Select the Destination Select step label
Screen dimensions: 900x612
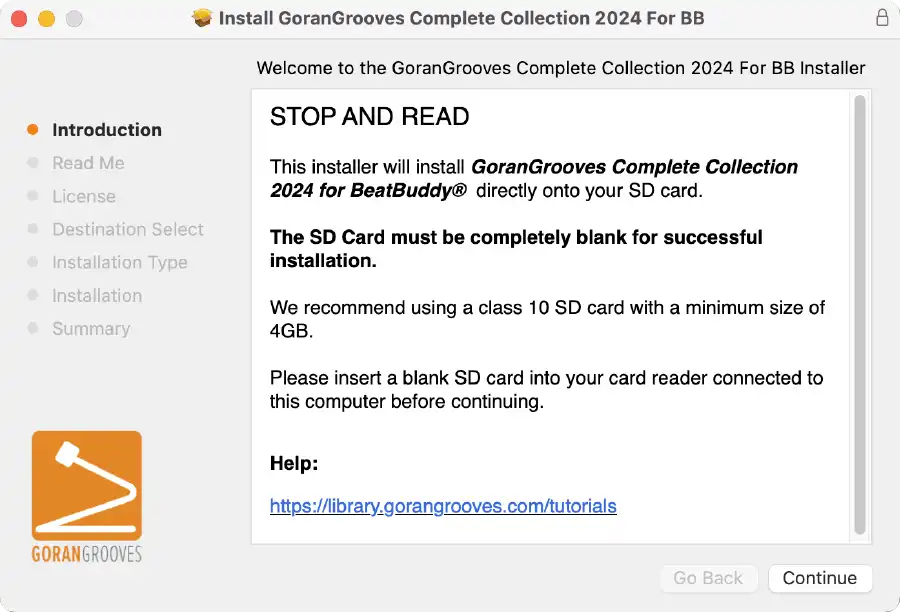pos(128,229)
